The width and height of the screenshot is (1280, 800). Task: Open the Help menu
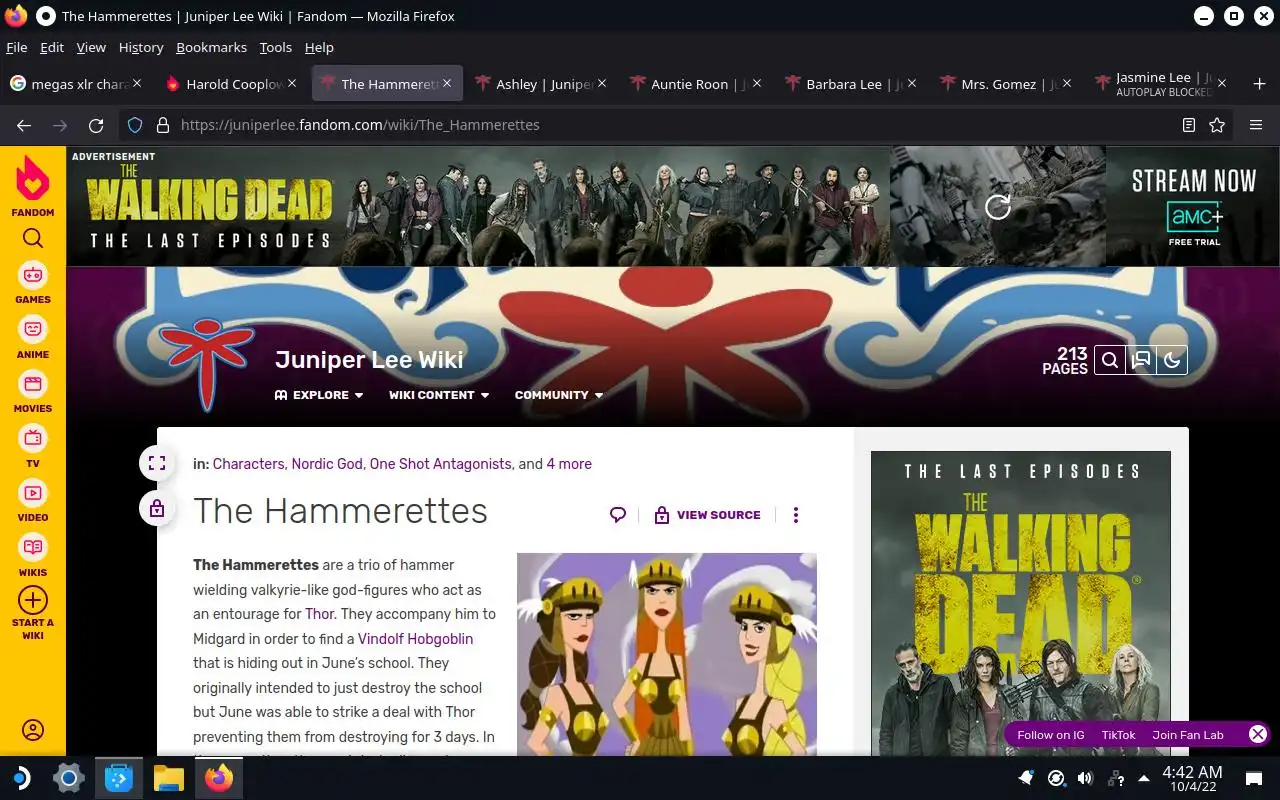point(319,47)
